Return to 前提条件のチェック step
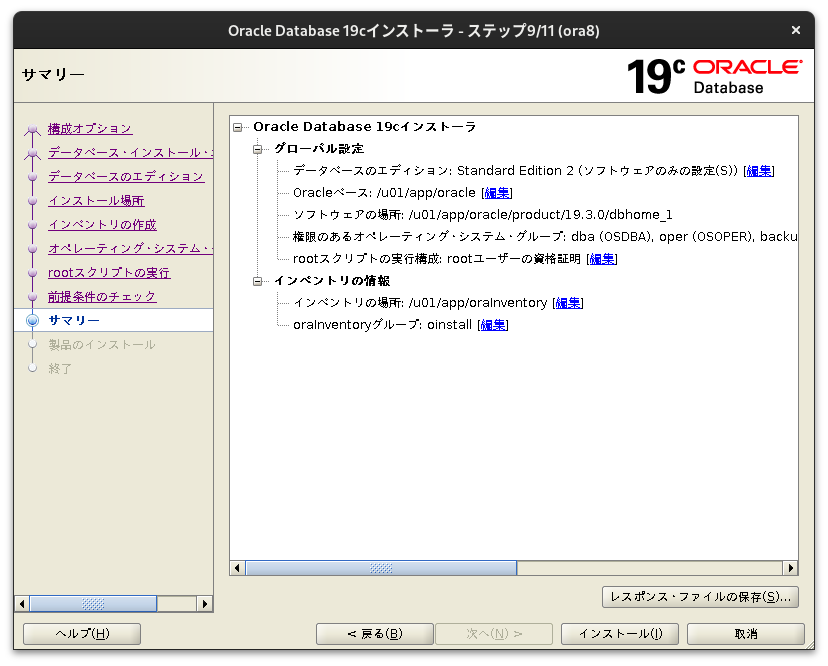 [101, 296]
